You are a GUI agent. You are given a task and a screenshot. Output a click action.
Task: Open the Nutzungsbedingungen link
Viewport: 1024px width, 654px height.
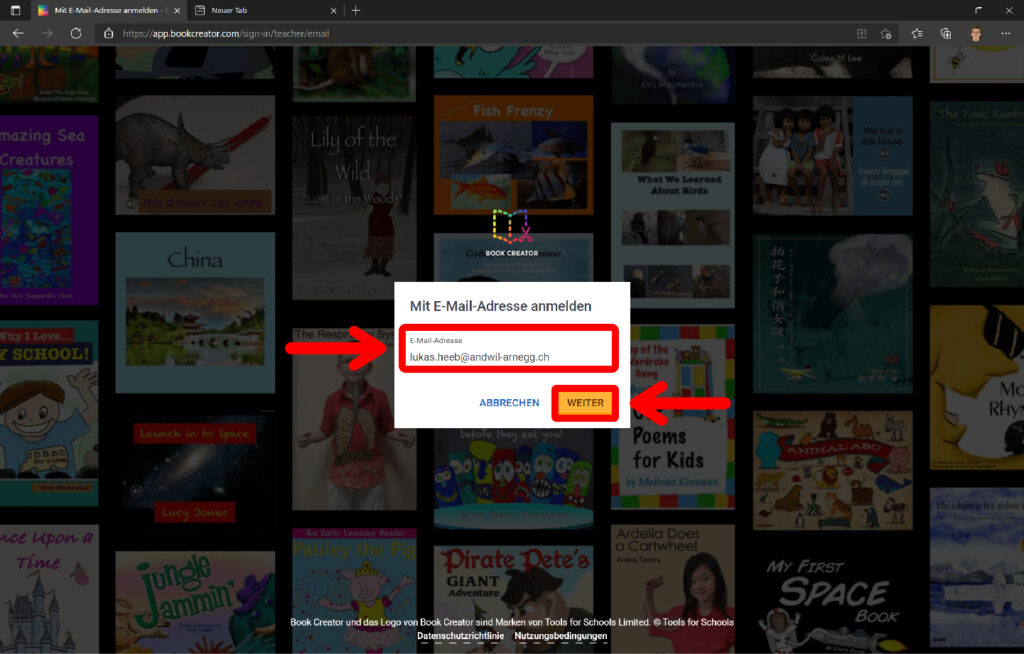560,636
